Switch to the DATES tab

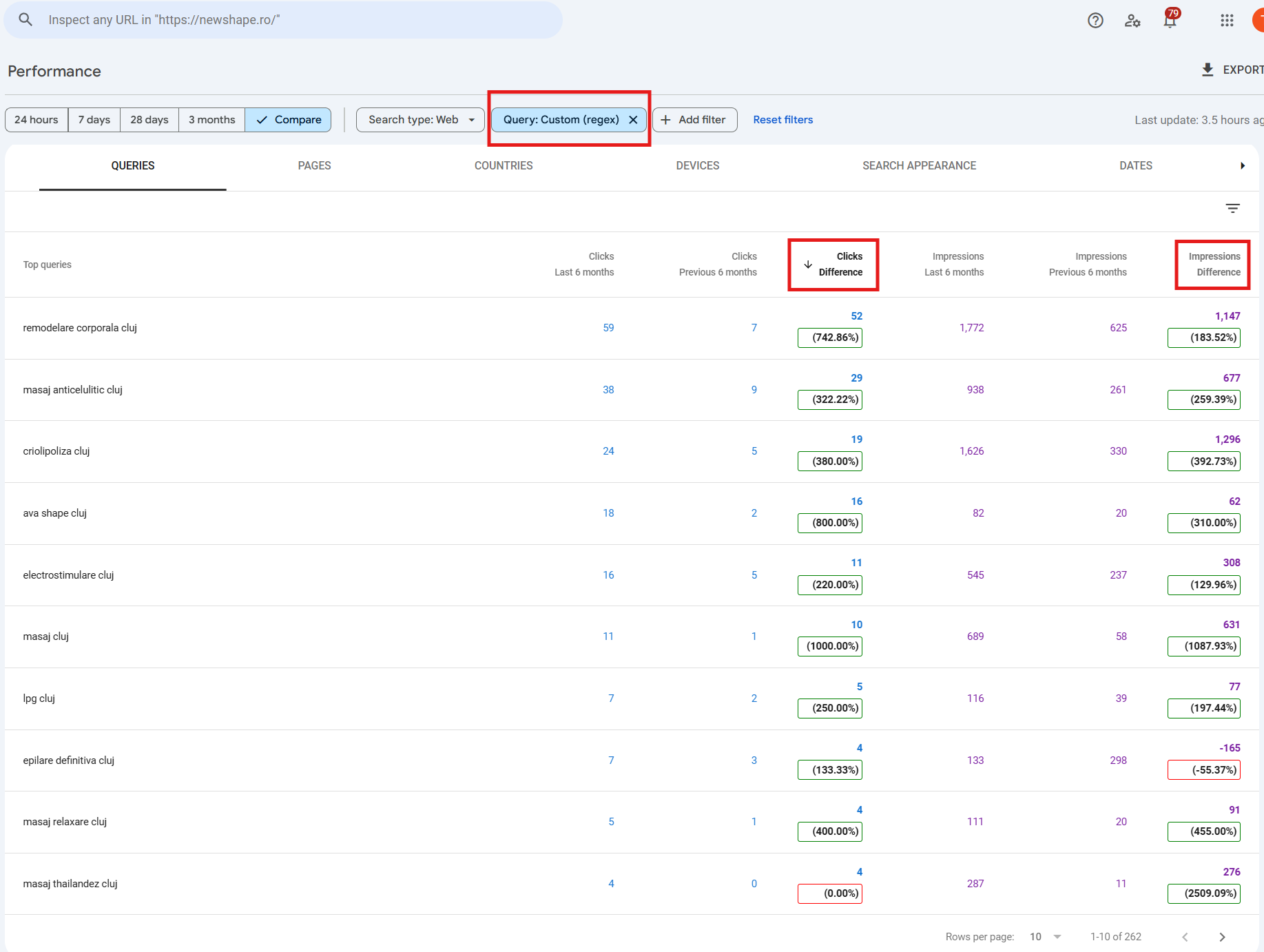pyautogui.click(x=1136, y=166)
